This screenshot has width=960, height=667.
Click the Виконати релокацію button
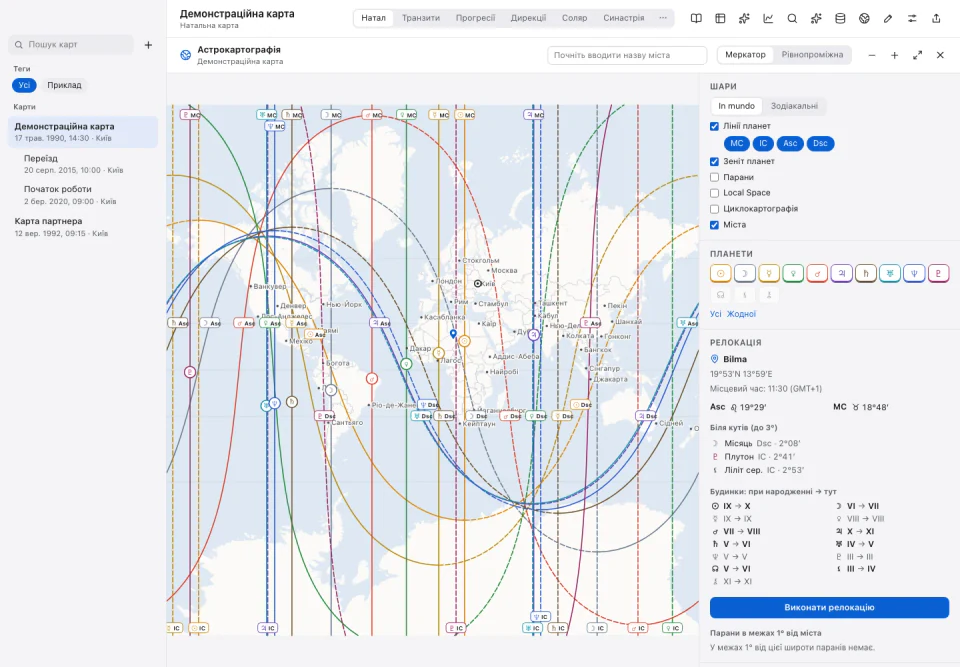point(829,608)
